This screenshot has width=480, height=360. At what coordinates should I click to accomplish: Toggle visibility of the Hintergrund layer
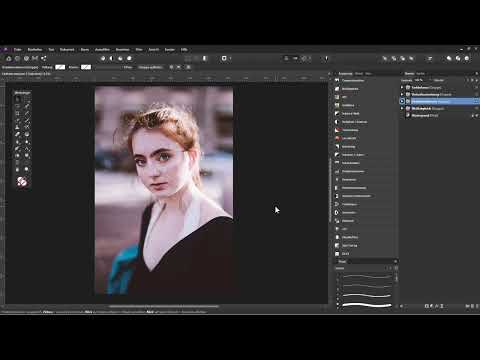coord(477,116)
